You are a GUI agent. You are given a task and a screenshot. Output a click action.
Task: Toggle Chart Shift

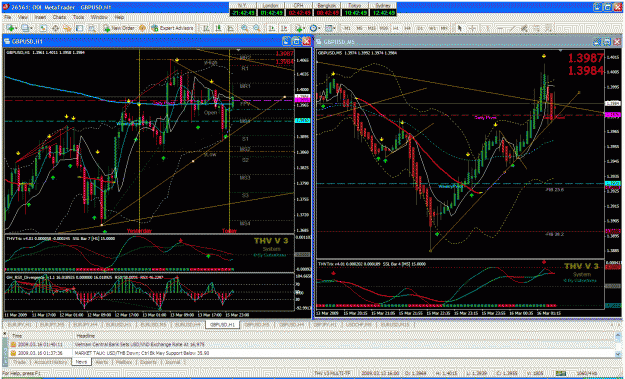point(283,28)
